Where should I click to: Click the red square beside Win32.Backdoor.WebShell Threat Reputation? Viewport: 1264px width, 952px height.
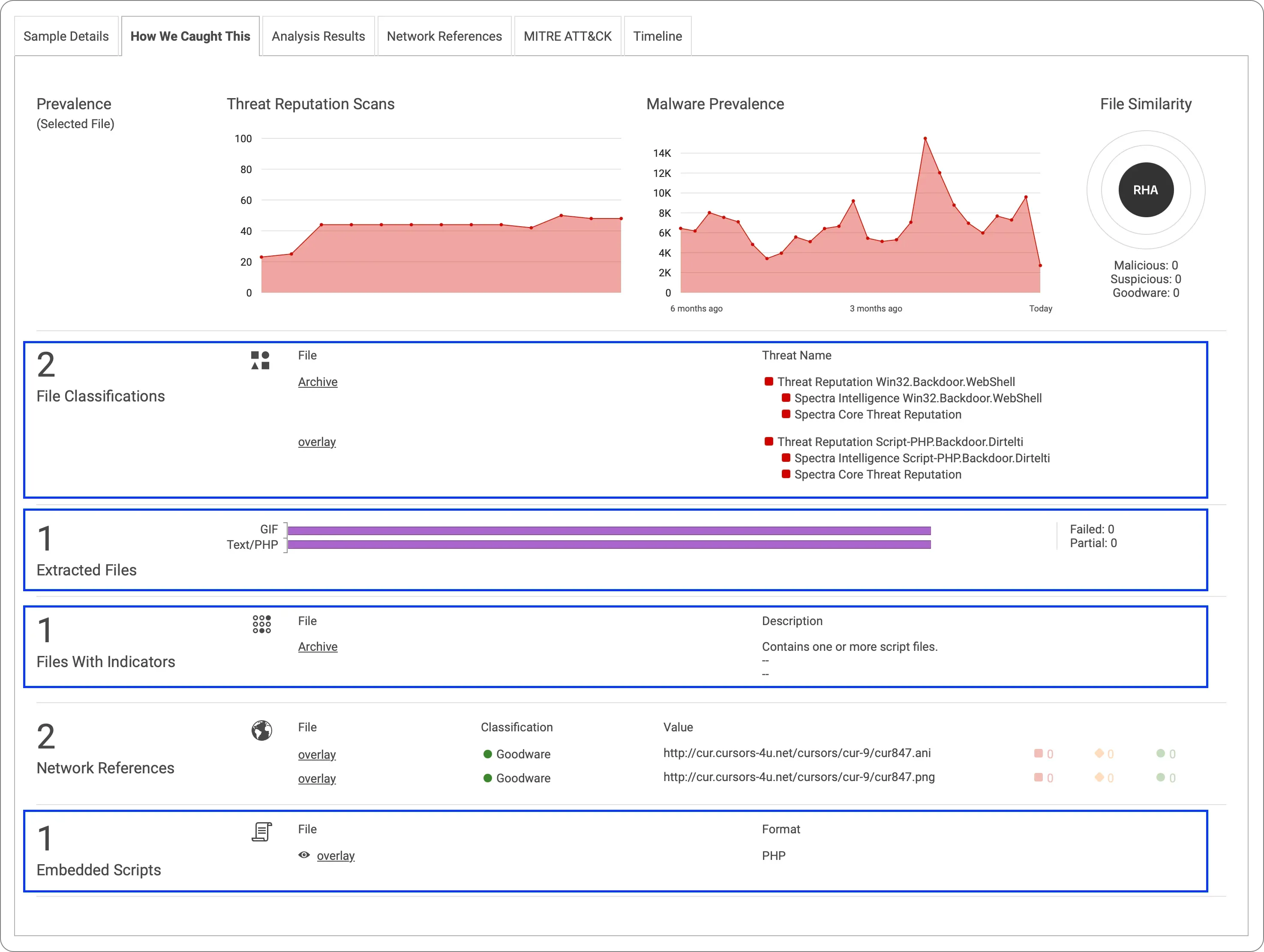coord(769,381)
